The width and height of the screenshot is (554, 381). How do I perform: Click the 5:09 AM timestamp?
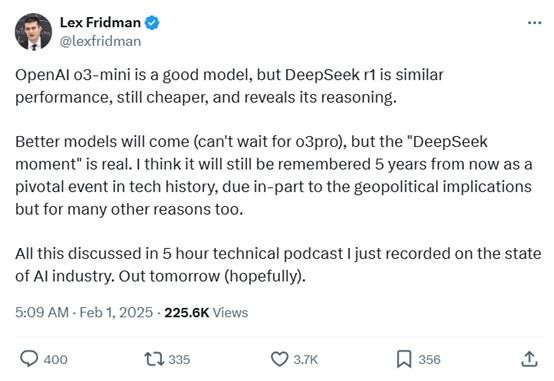click(x=42, y=312)
